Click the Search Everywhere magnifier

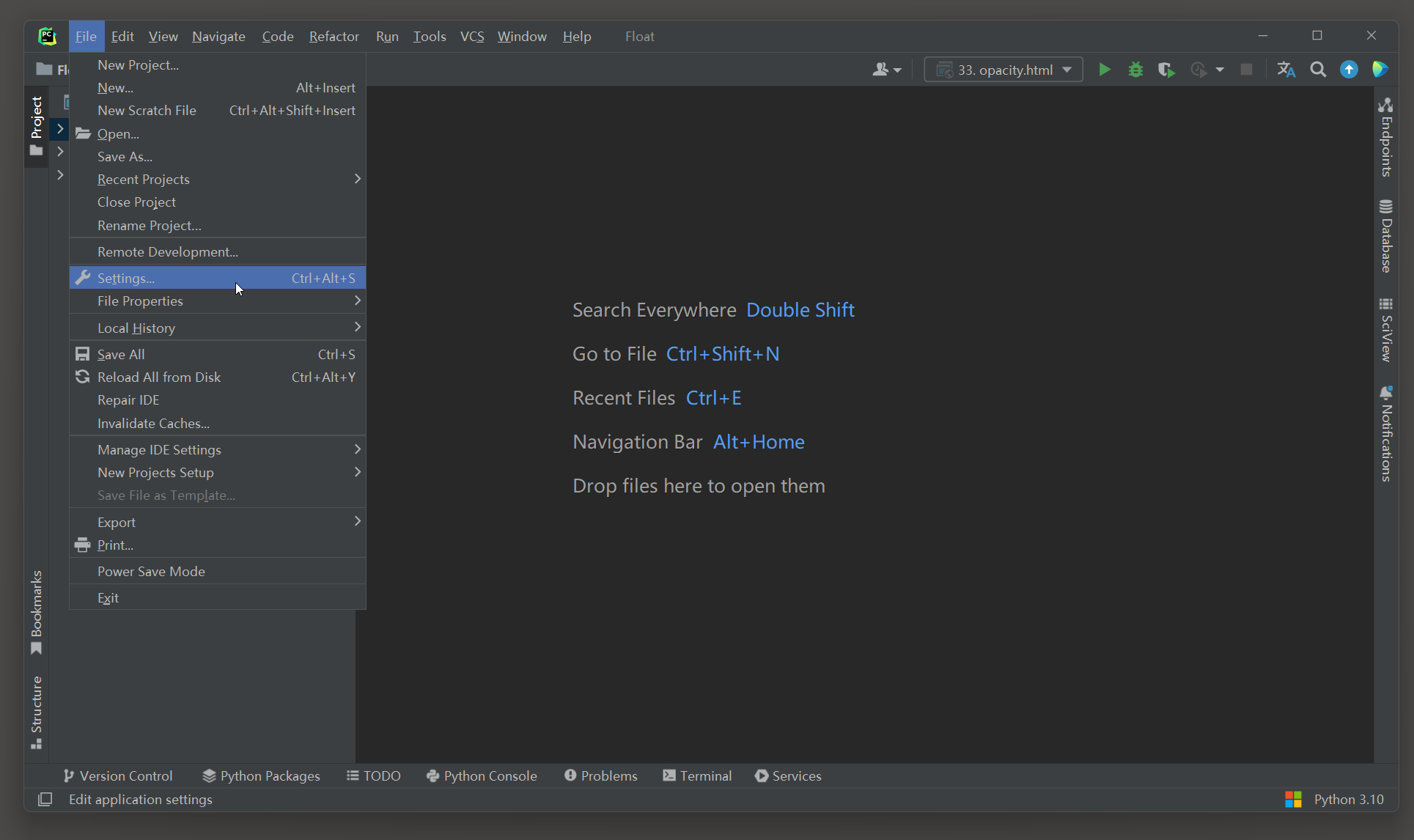click(1318, 70)
